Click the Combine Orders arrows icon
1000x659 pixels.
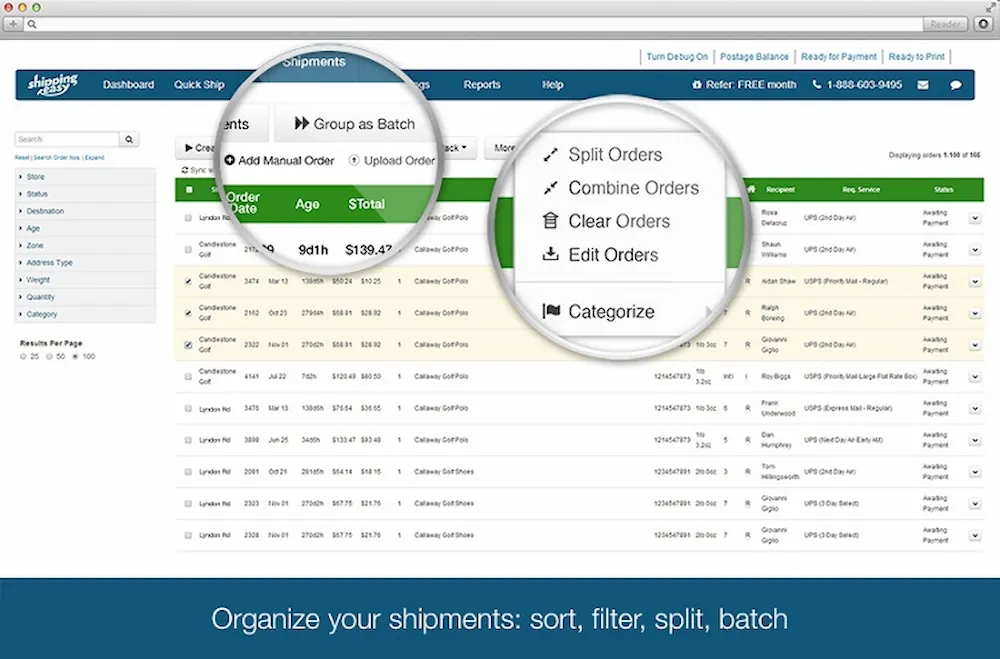(x=550, y=188)
